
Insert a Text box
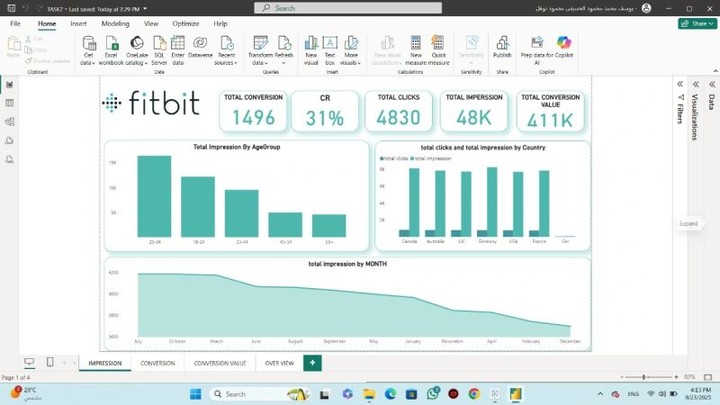coord(330,51)
